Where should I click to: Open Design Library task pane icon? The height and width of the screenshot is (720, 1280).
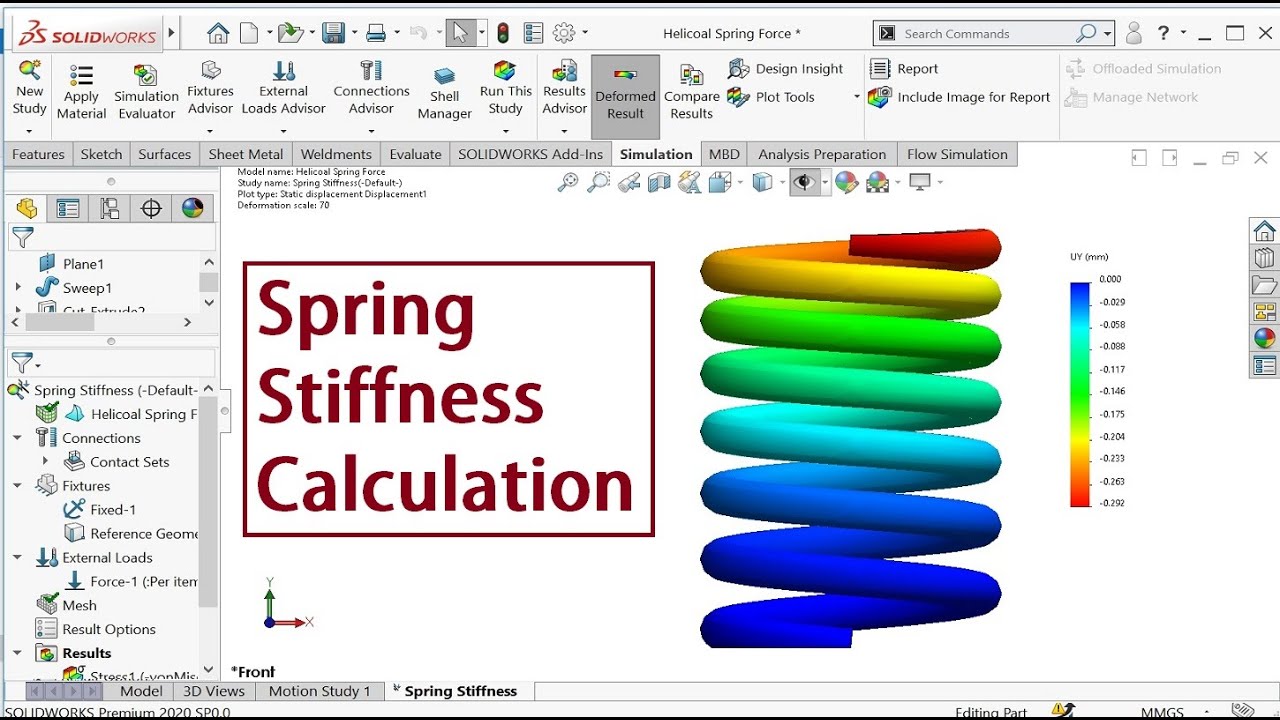[x=1264, y=258]
